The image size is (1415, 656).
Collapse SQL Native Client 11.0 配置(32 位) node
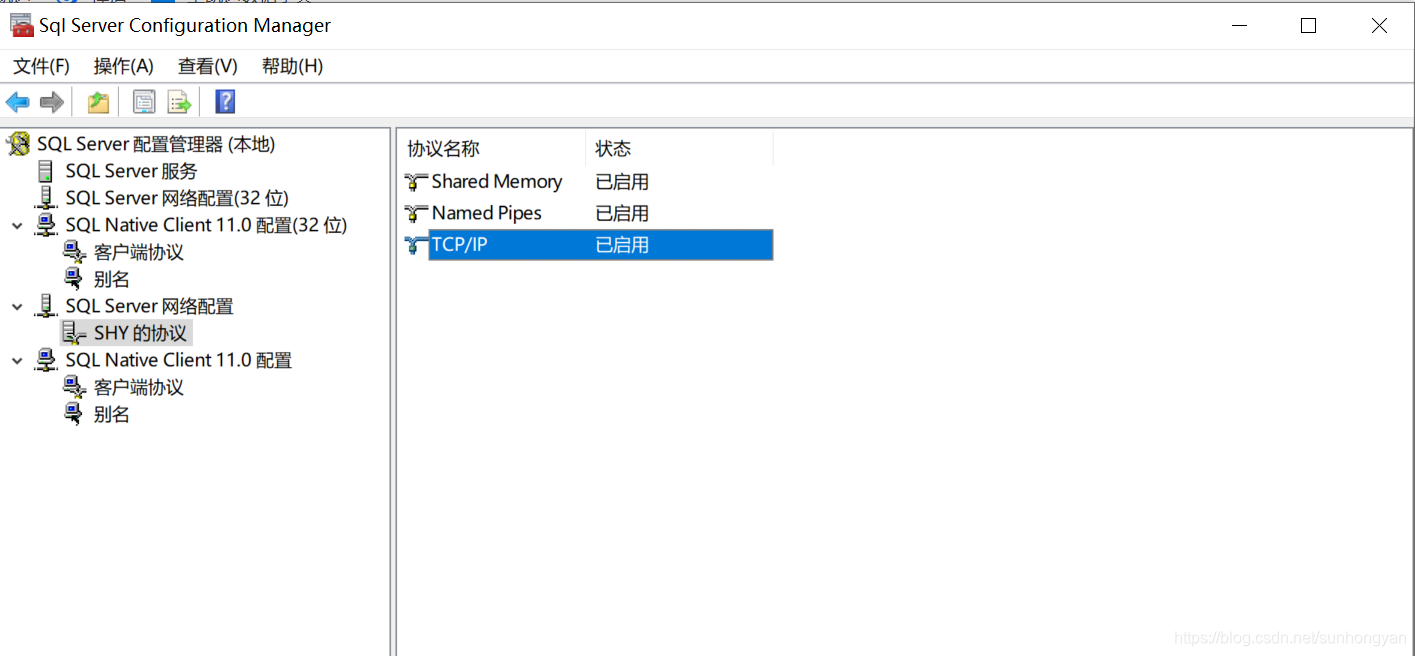point(17,226)
